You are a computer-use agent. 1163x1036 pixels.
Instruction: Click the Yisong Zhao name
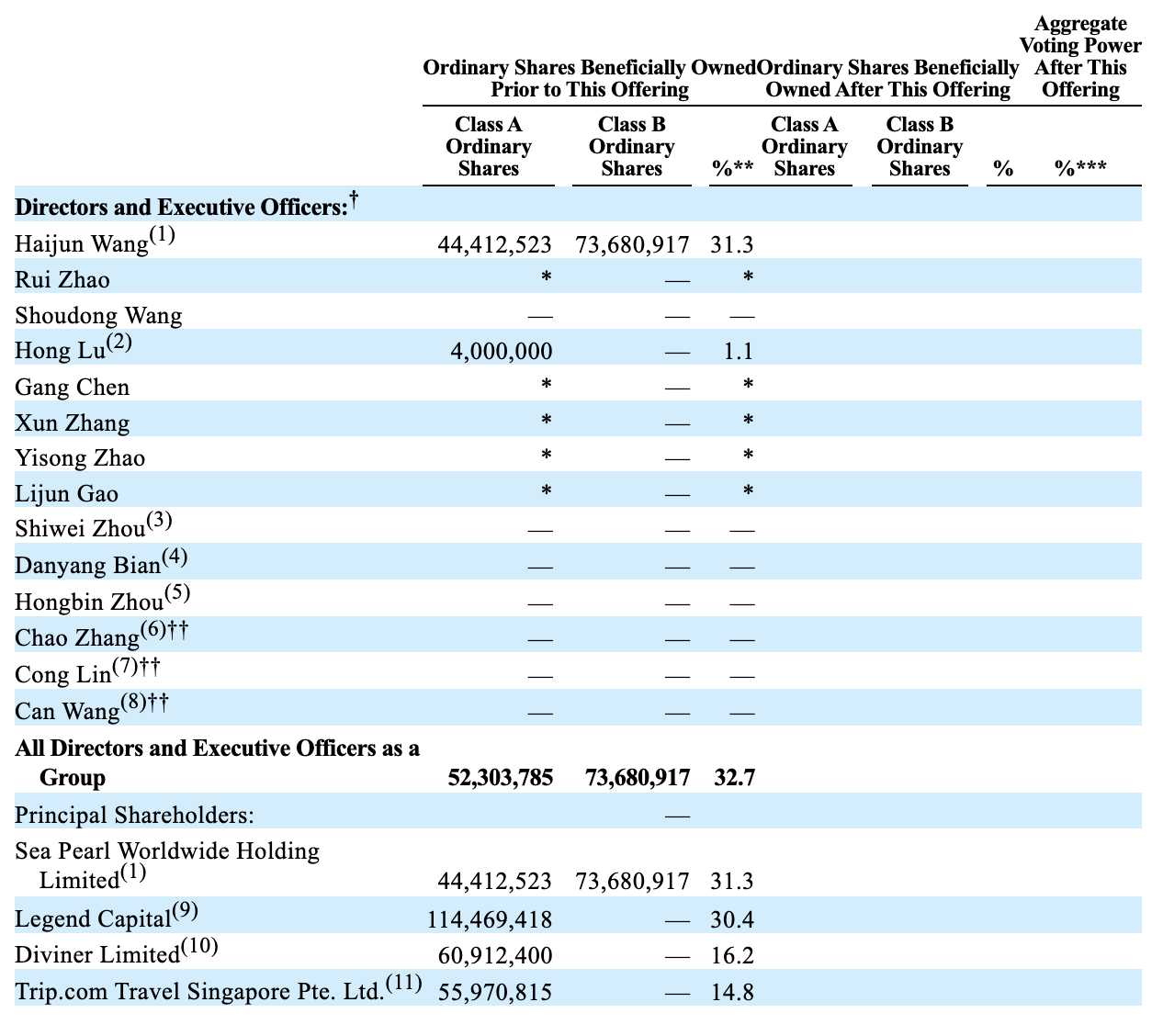click(x=80, y=458)
